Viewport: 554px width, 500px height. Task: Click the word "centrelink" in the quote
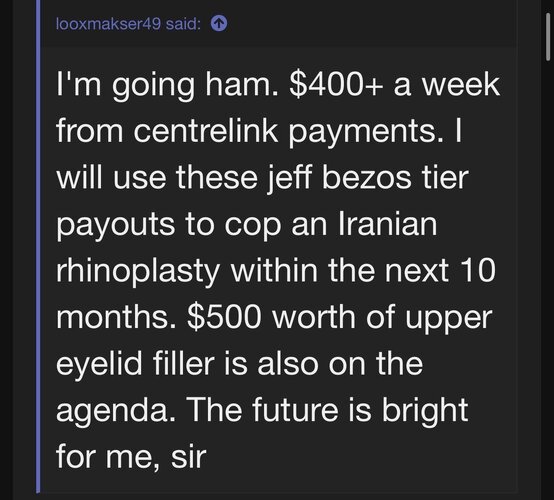(x=206, y=131)
